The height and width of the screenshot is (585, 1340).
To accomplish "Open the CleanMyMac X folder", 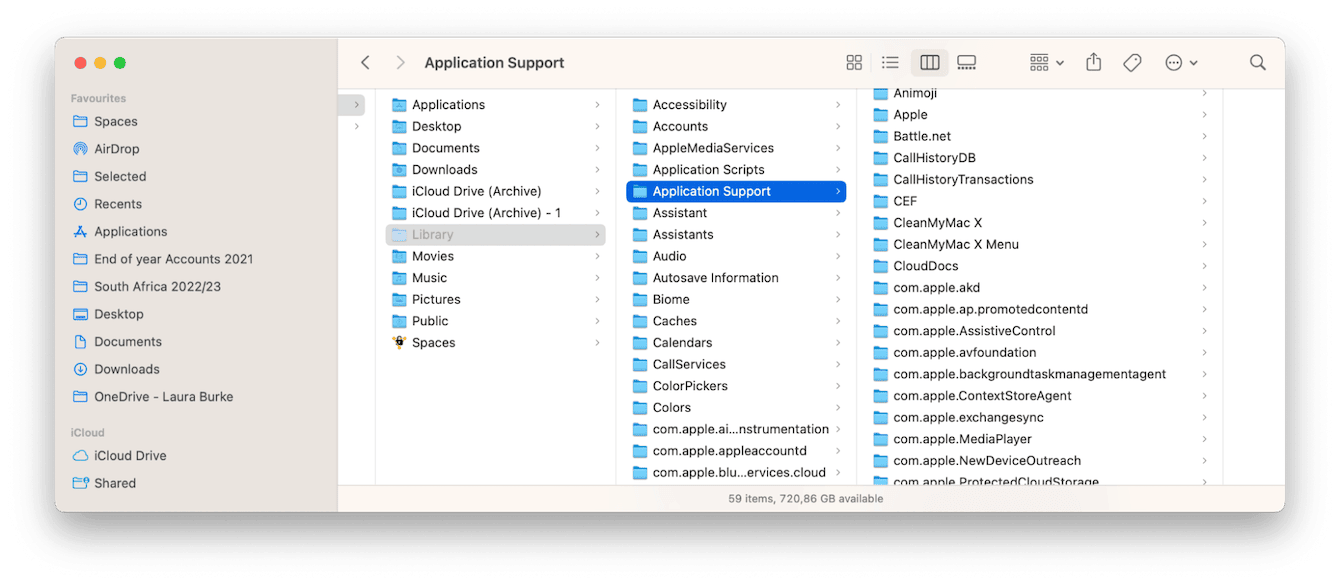I will pos(937,223).
